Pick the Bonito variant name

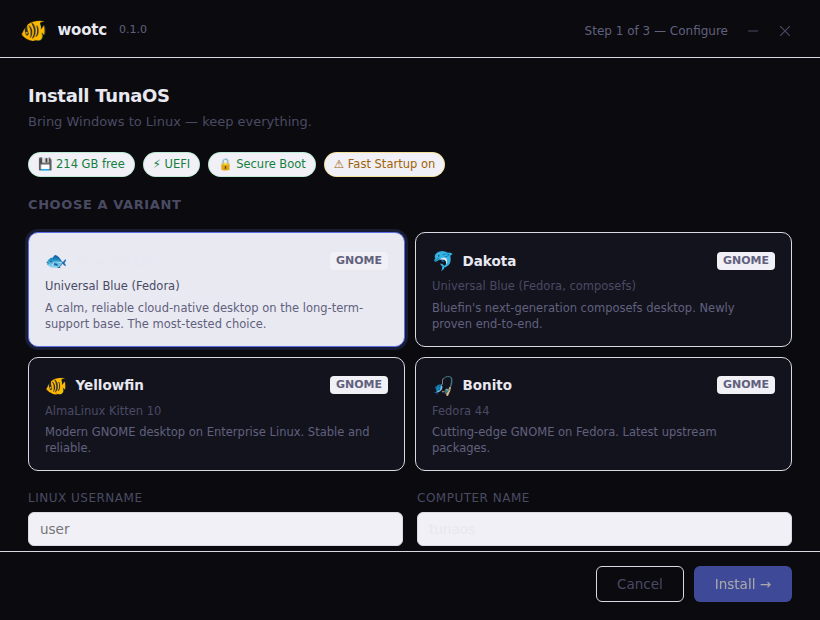point(487,385)
